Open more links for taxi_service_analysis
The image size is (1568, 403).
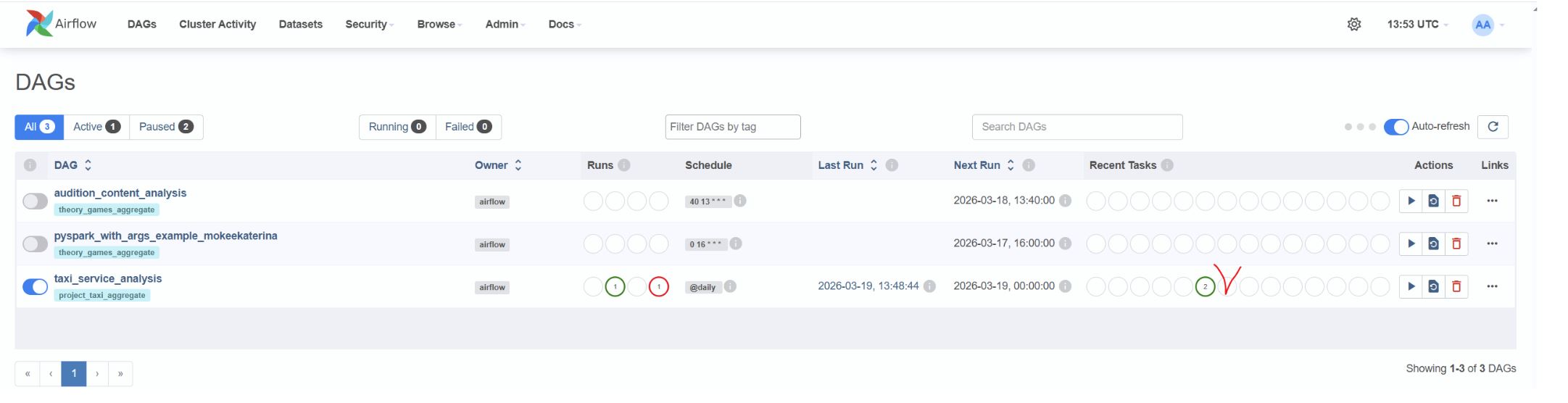(x=1492, y=286)
